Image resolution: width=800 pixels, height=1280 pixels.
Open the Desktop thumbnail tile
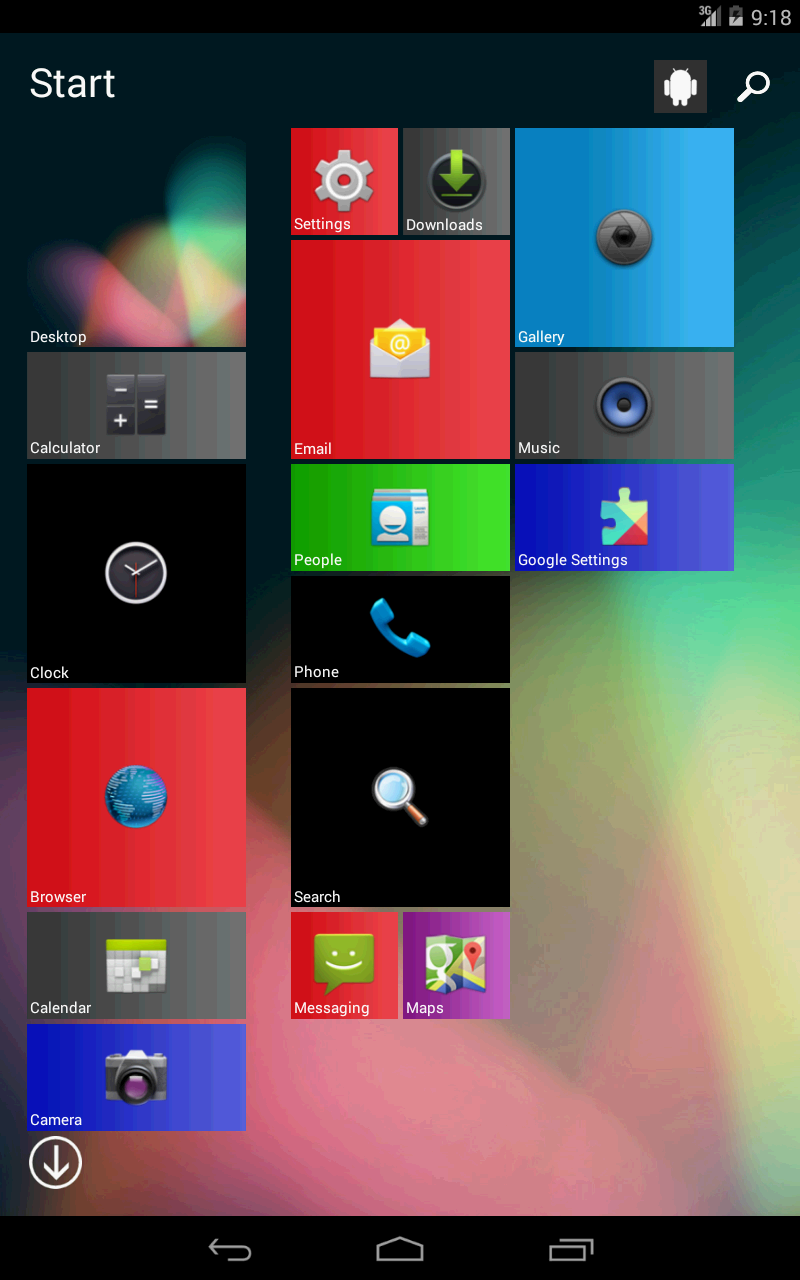pyautogui.click(x=136, y=238)
